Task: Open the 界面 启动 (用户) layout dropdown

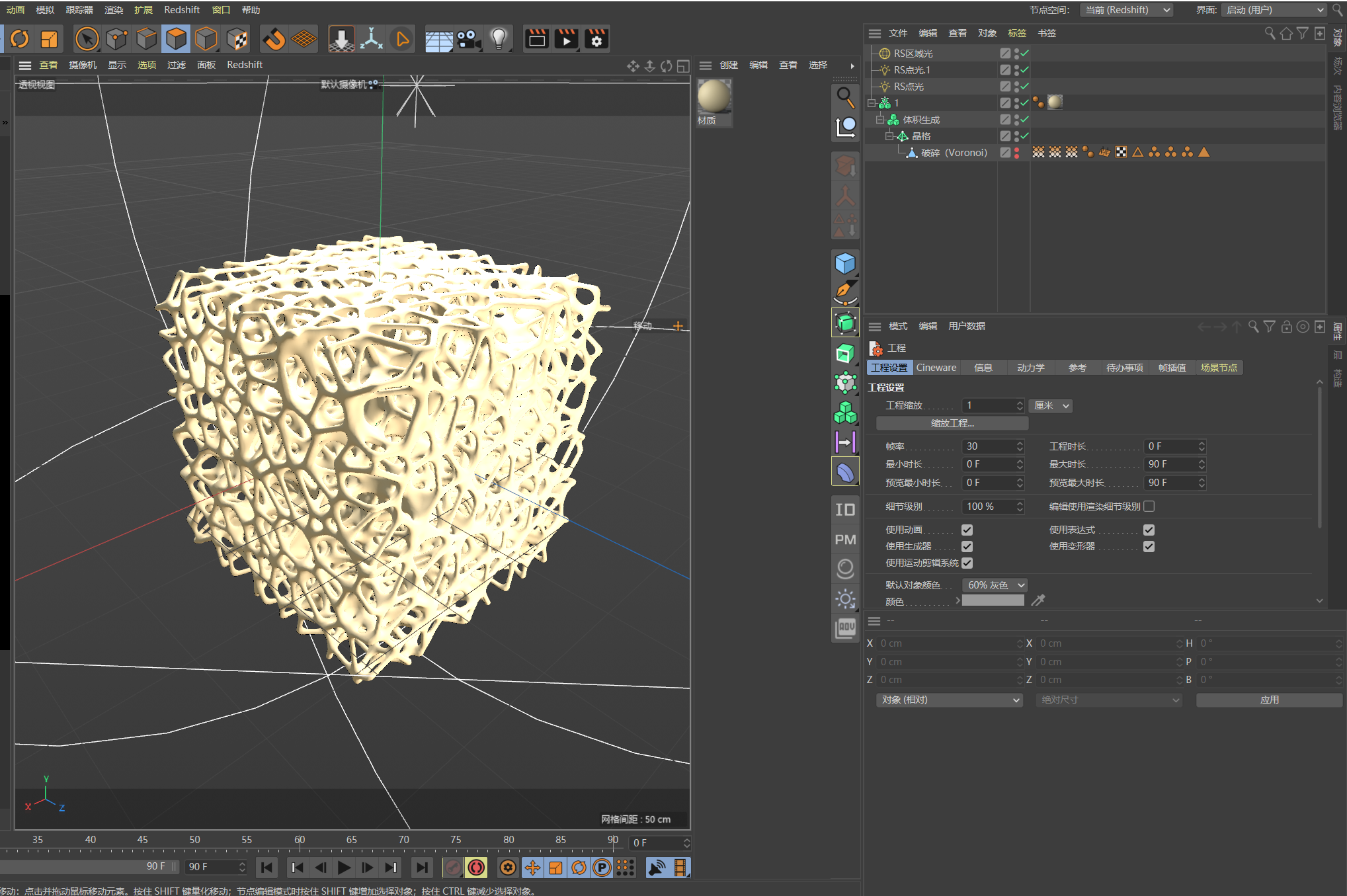Action: (x=1274, y=10)
